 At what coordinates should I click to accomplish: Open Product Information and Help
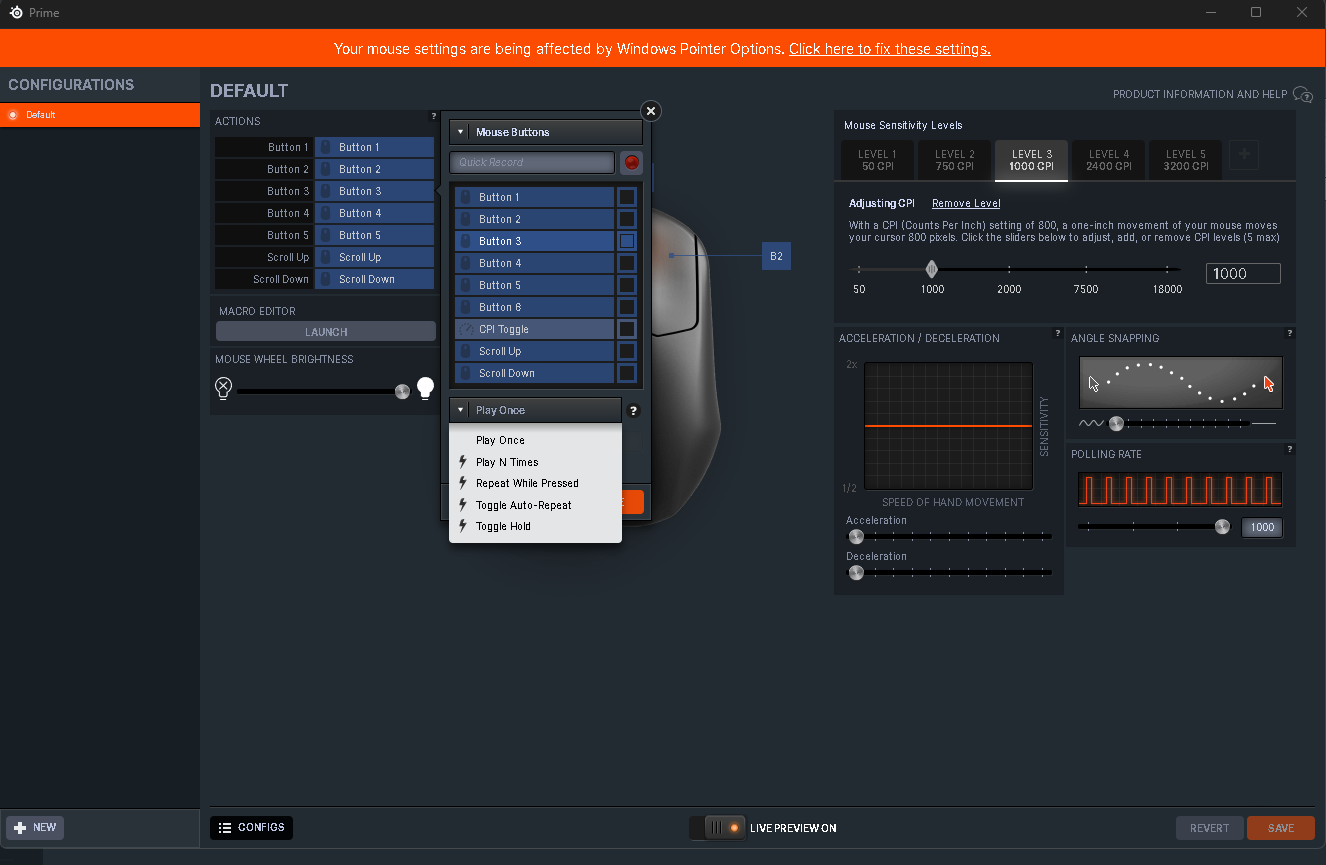(1213, 94)
